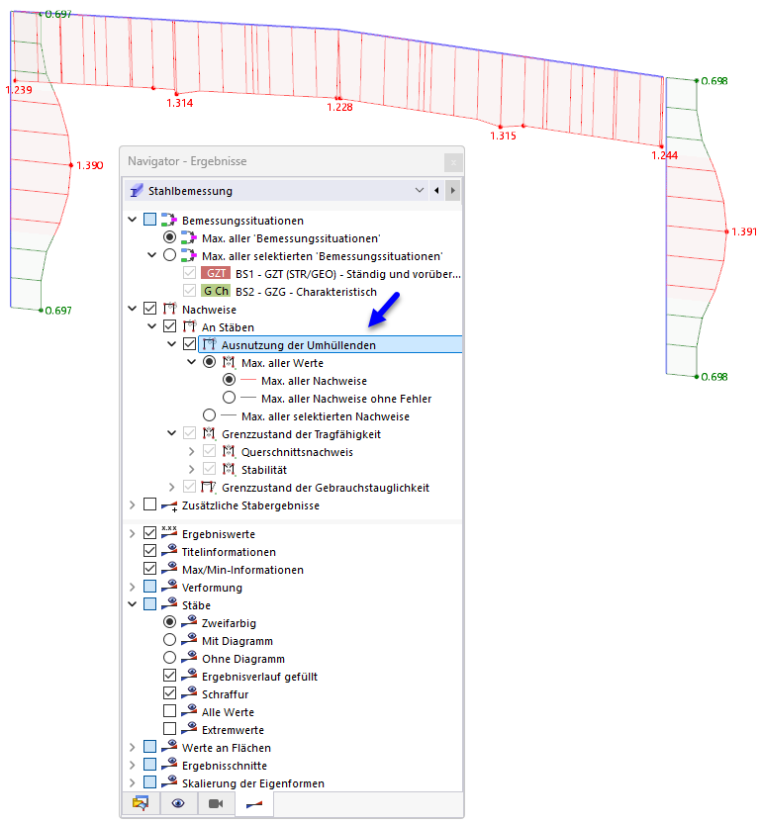Uncheck the Titelinformationen checkbox
Image resolution: width=760 pixels, height=824 pixels.
[150, 551]
